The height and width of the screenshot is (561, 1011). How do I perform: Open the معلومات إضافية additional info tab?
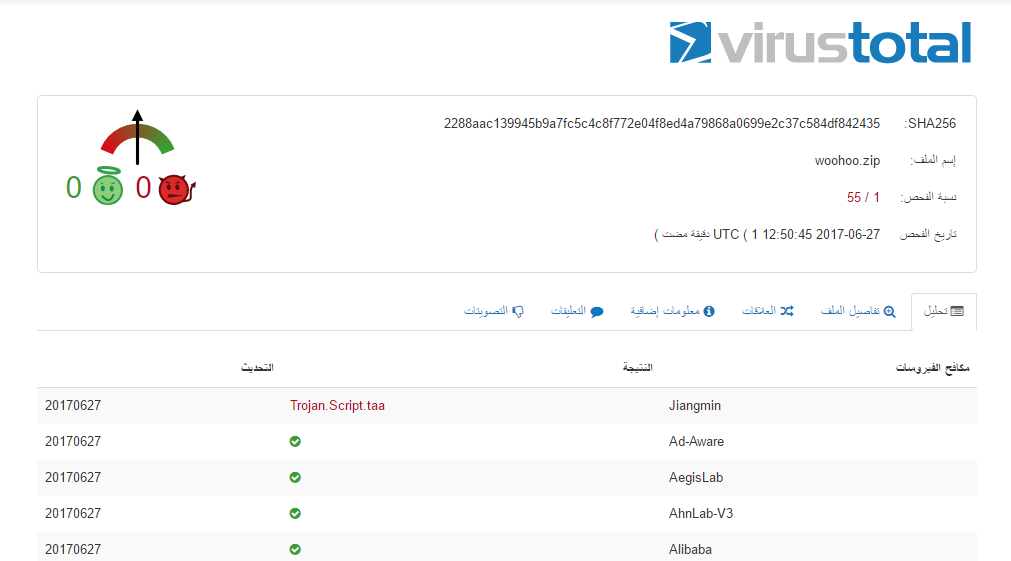pyautogui.click(x=672, y=311)
